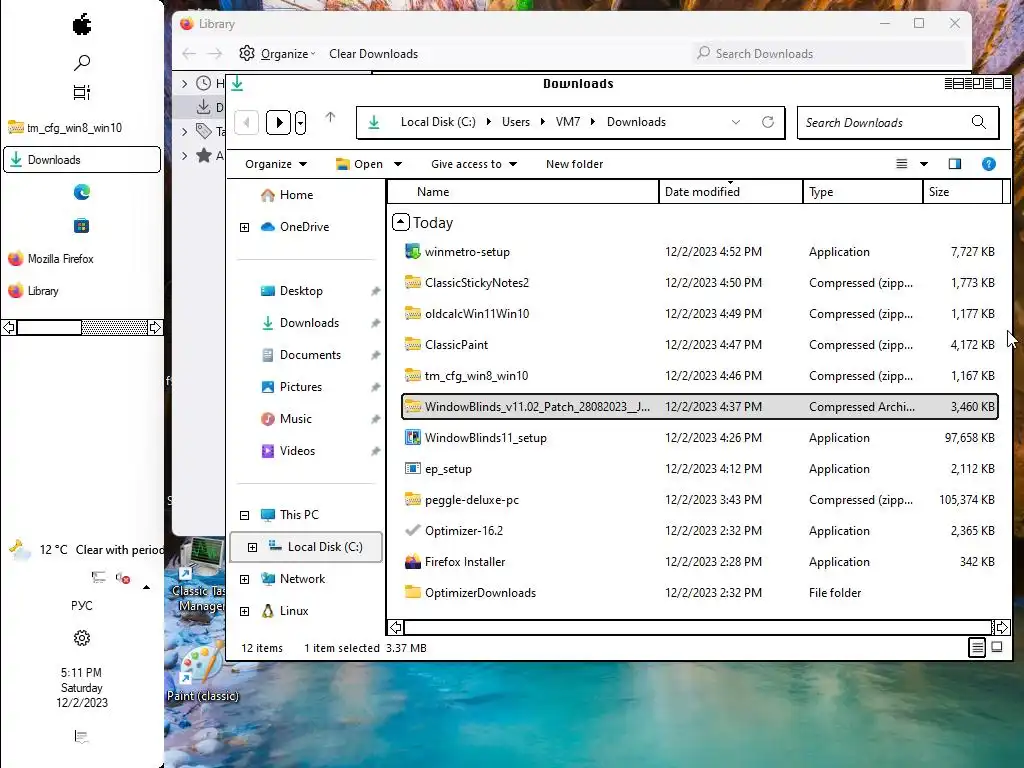Switch to large icons view in status bar
This screenshot has width=1024, height=768.
point(997,647)
